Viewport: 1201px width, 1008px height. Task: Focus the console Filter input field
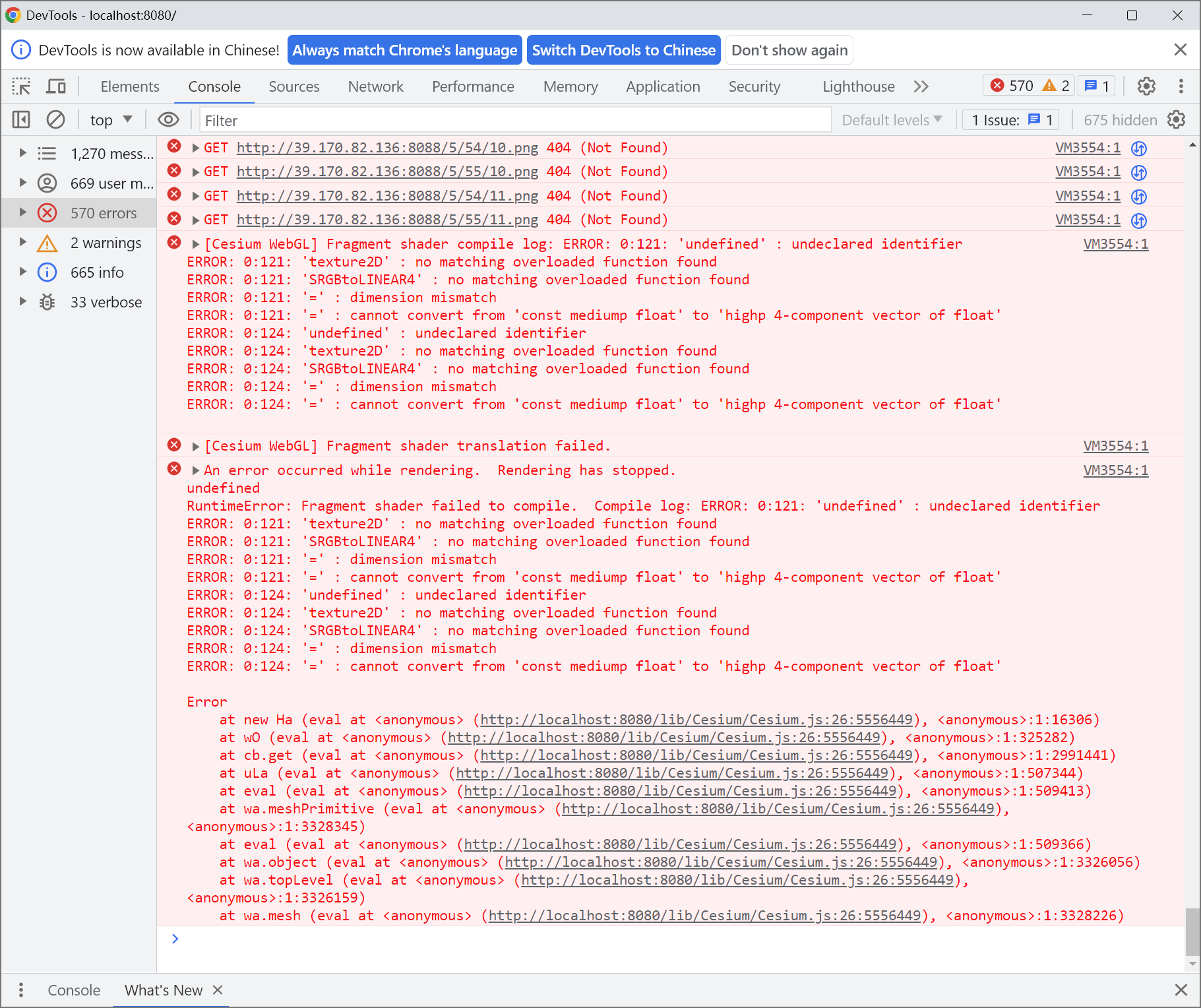point(515,120)
